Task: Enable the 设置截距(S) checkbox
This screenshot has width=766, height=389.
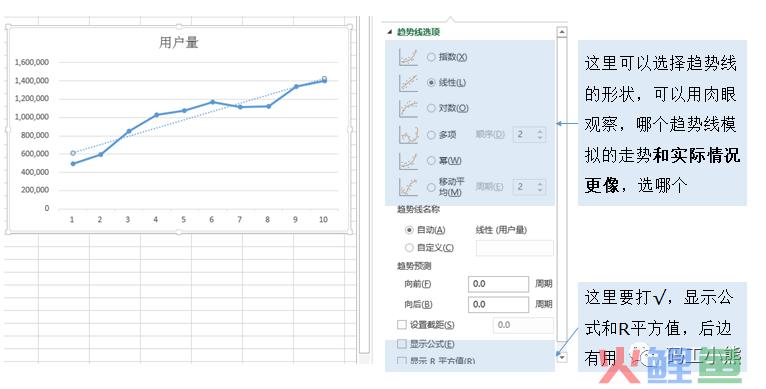Action: [402, 324]
